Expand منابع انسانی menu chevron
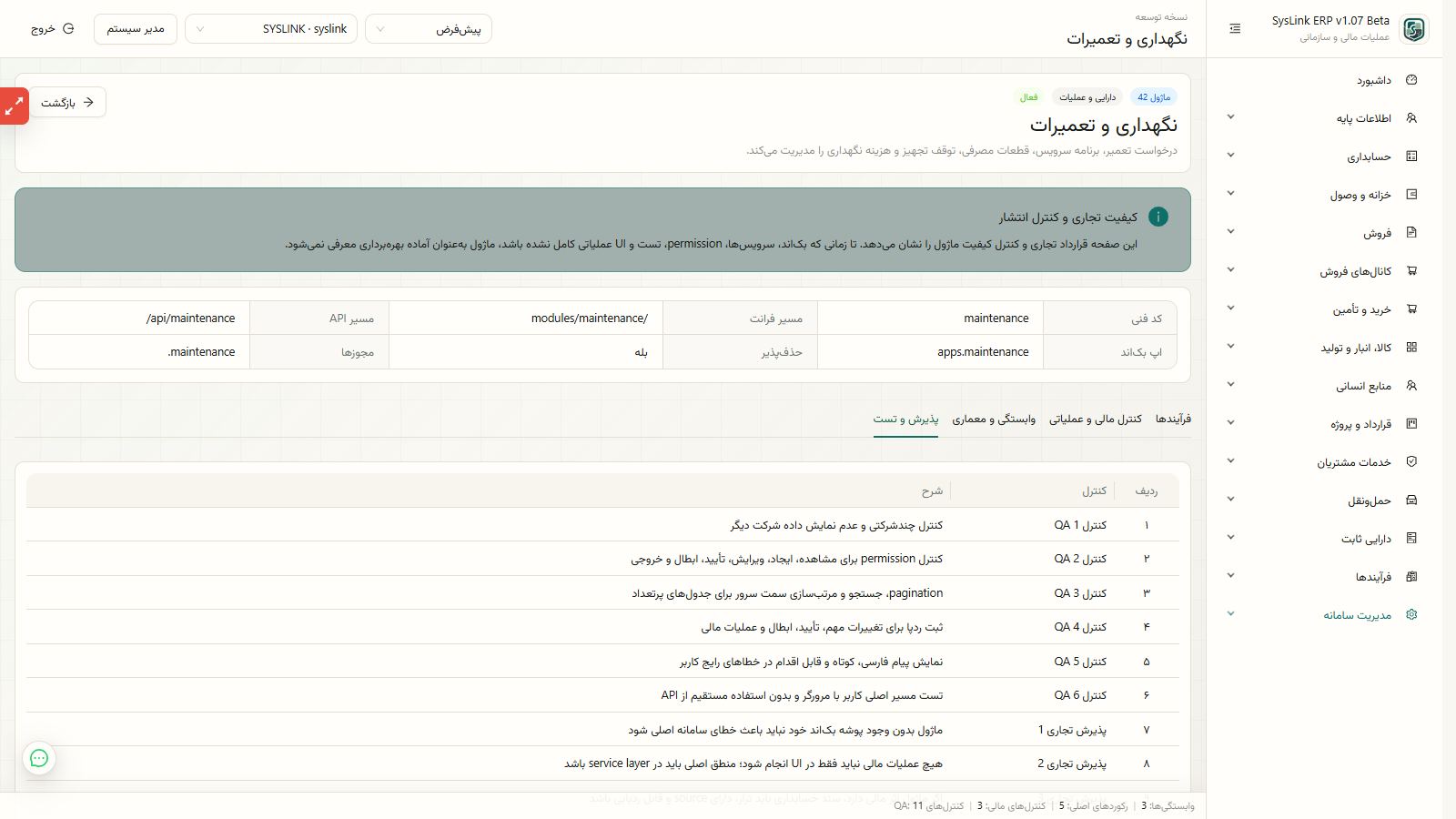 1230,385
